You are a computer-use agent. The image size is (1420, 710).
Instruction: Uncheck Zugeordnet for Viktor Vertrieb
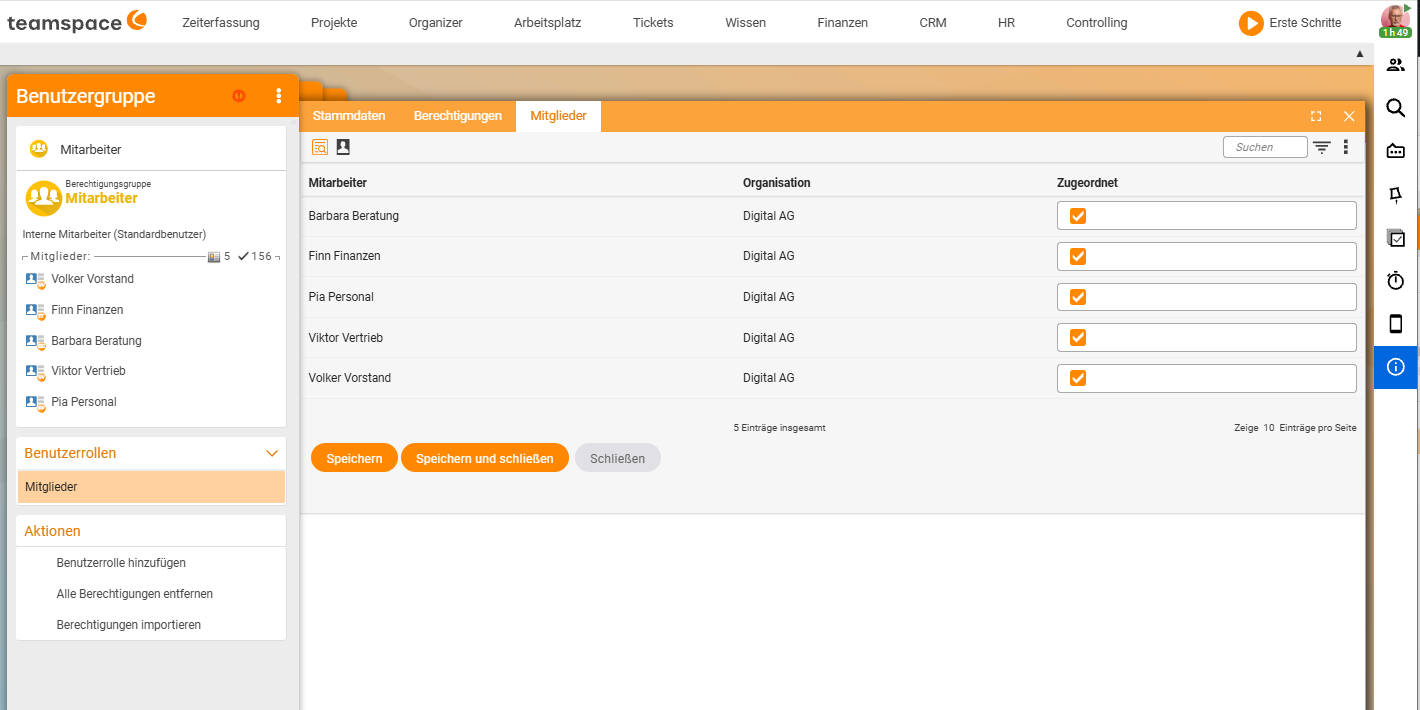click(x=1078, y=337)
